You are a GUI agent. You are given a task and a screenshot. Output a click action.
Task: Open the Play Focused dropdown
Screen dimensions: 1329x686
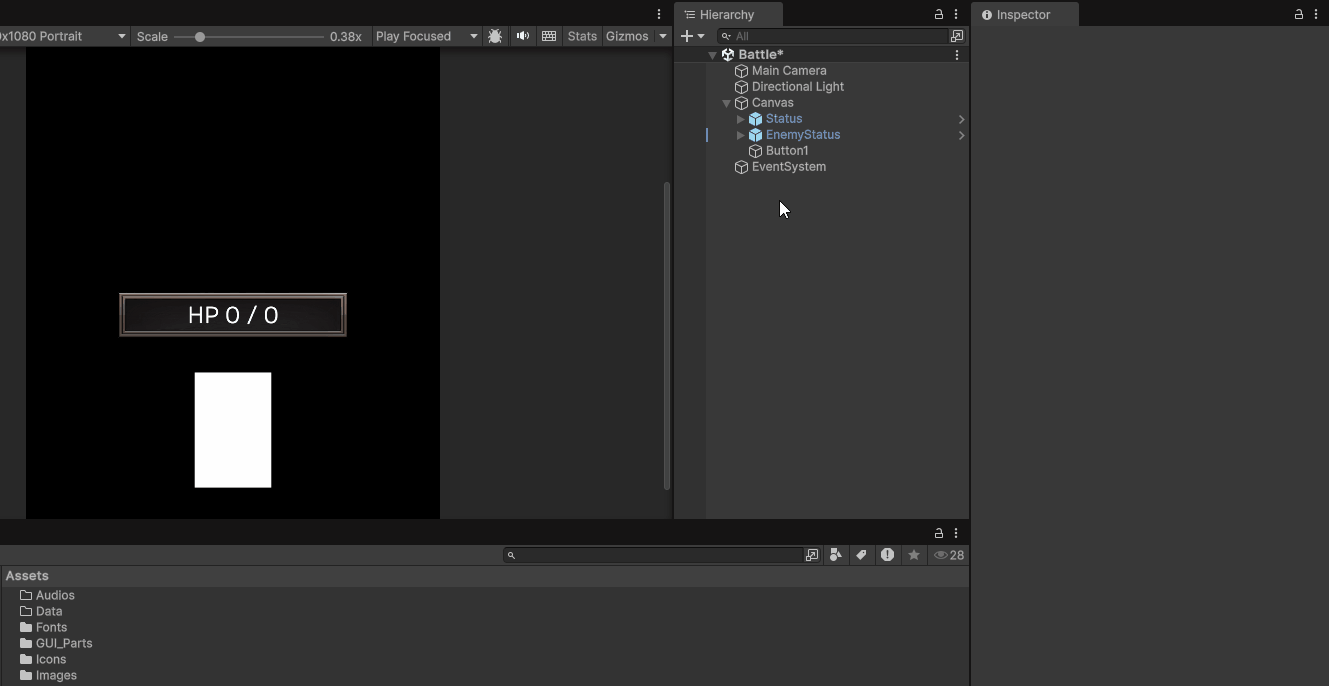427,36
